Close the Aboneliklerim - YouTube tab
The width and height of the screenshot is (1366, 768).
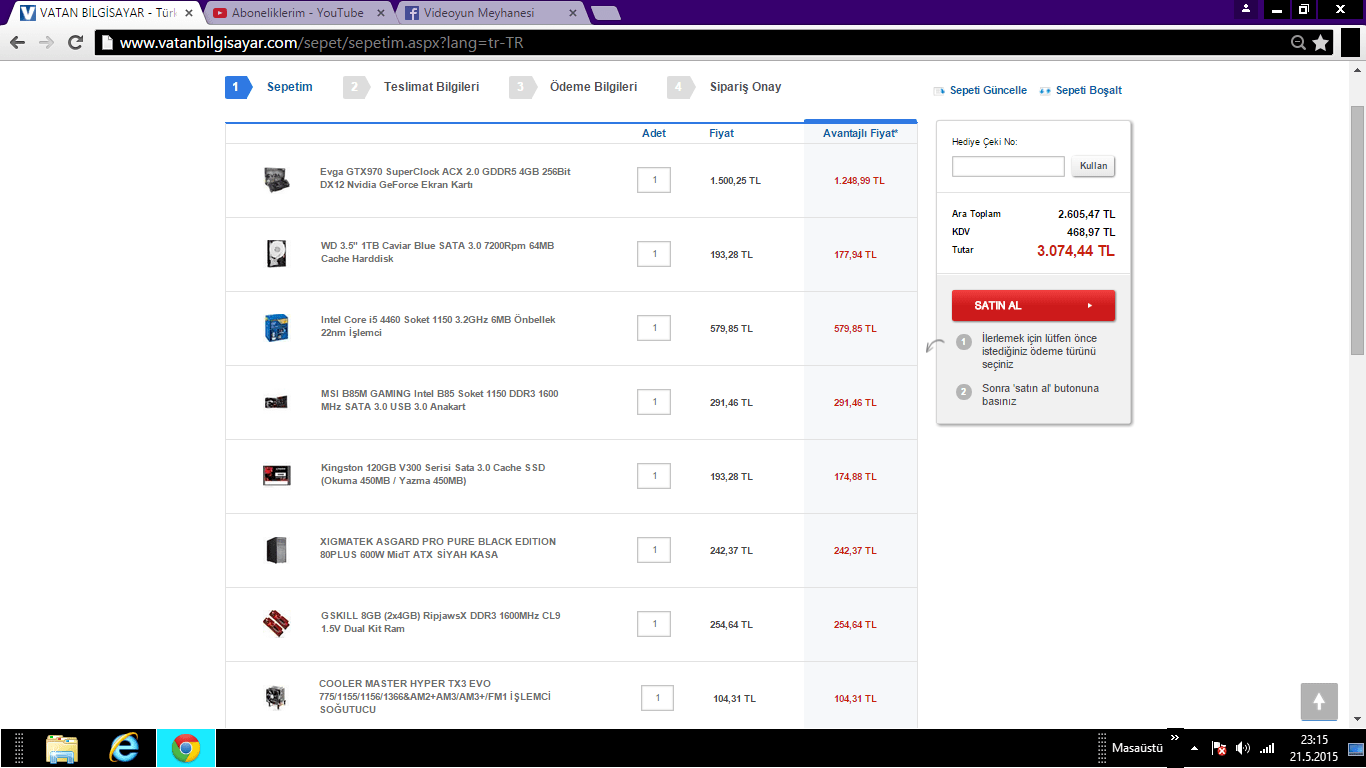(379, 13)
